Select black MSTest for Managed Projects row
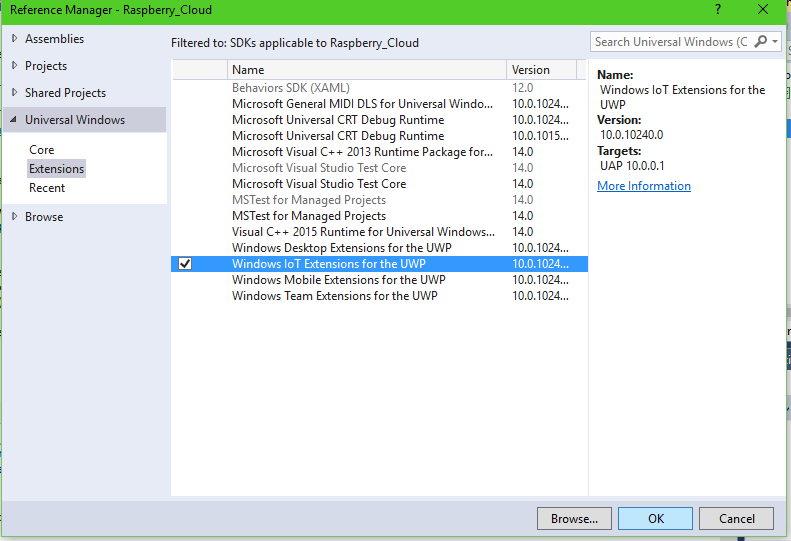This screenshot has height=541, width=791. pyautogui.click(x=379, y=216)
